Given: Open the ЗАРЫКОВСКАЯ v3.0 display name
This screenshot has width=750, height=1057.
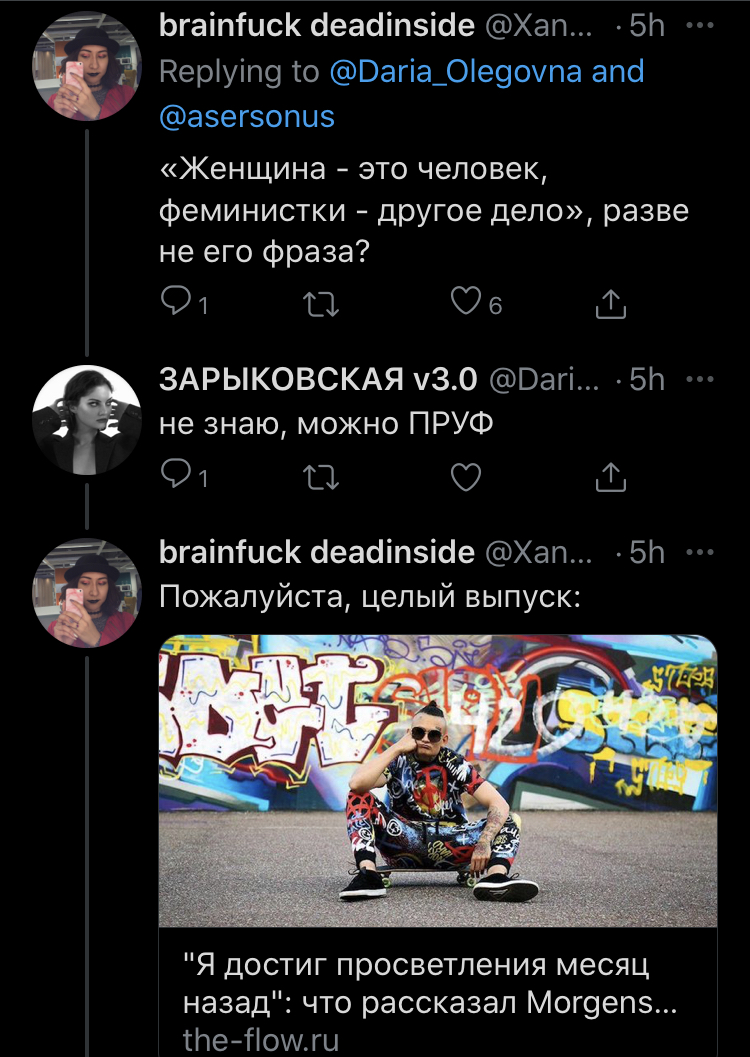Looking at the screenshot, I should coord(318,380).
